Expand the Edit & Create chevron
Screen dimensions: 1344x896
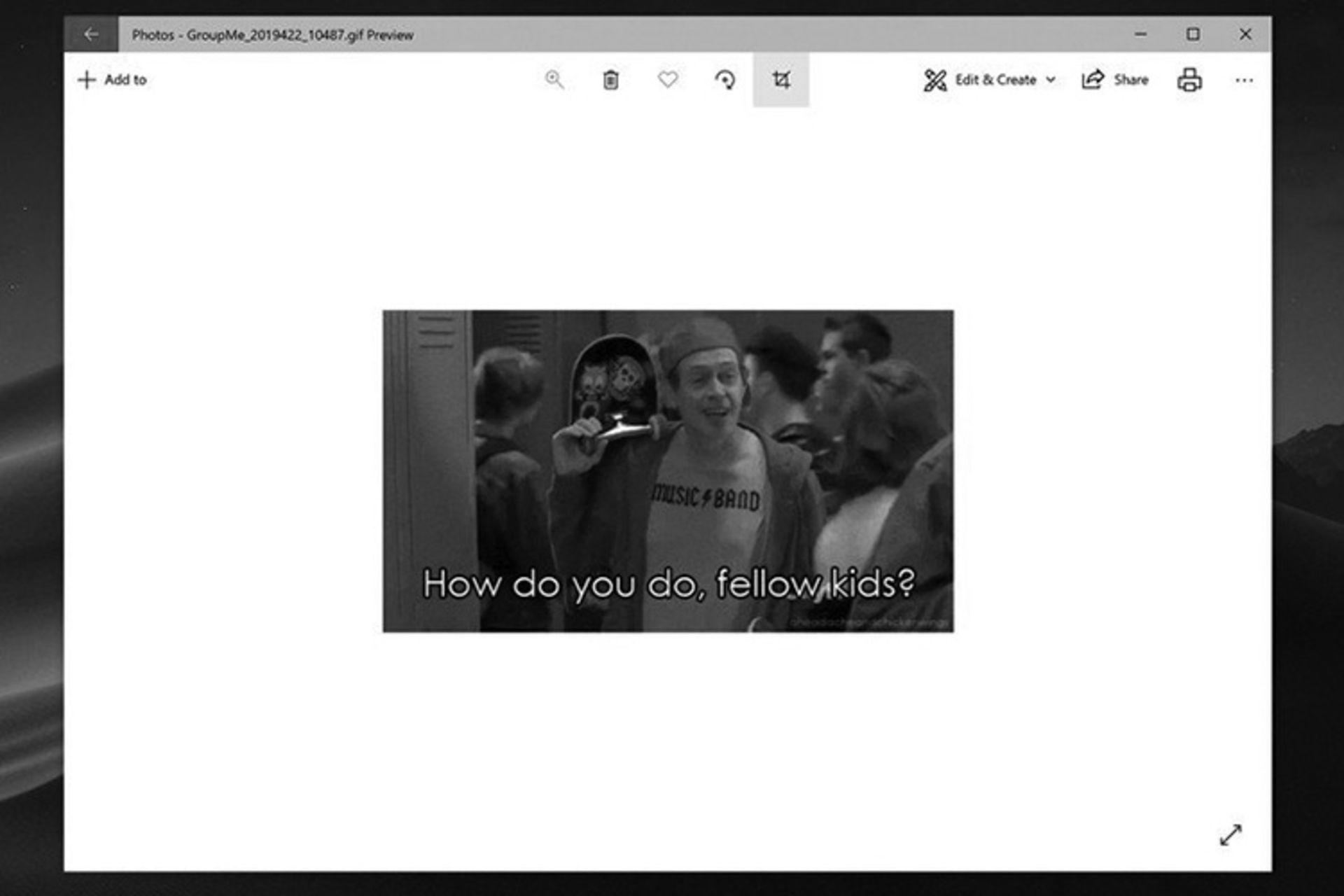click(1051, 80)
